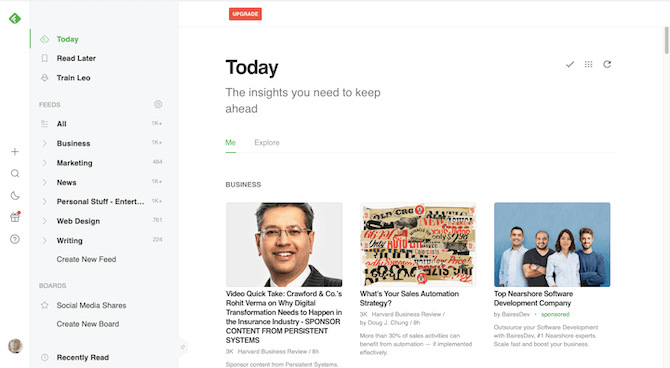Expand the Web Design folder chevron
Screen dimensions: 670x368
click(44, 221)
